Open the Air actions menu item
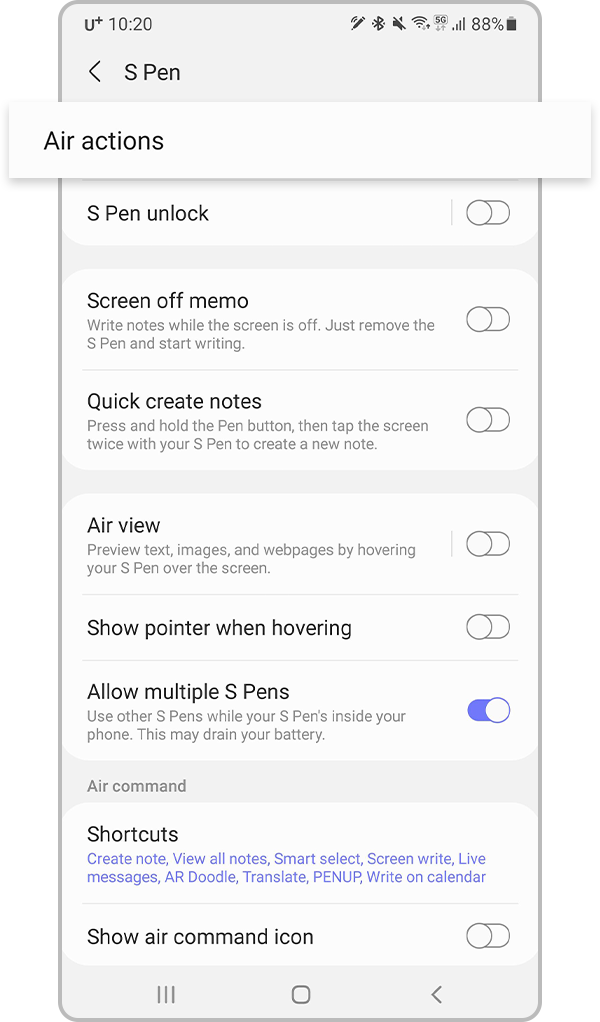 [x=300, y=140]
